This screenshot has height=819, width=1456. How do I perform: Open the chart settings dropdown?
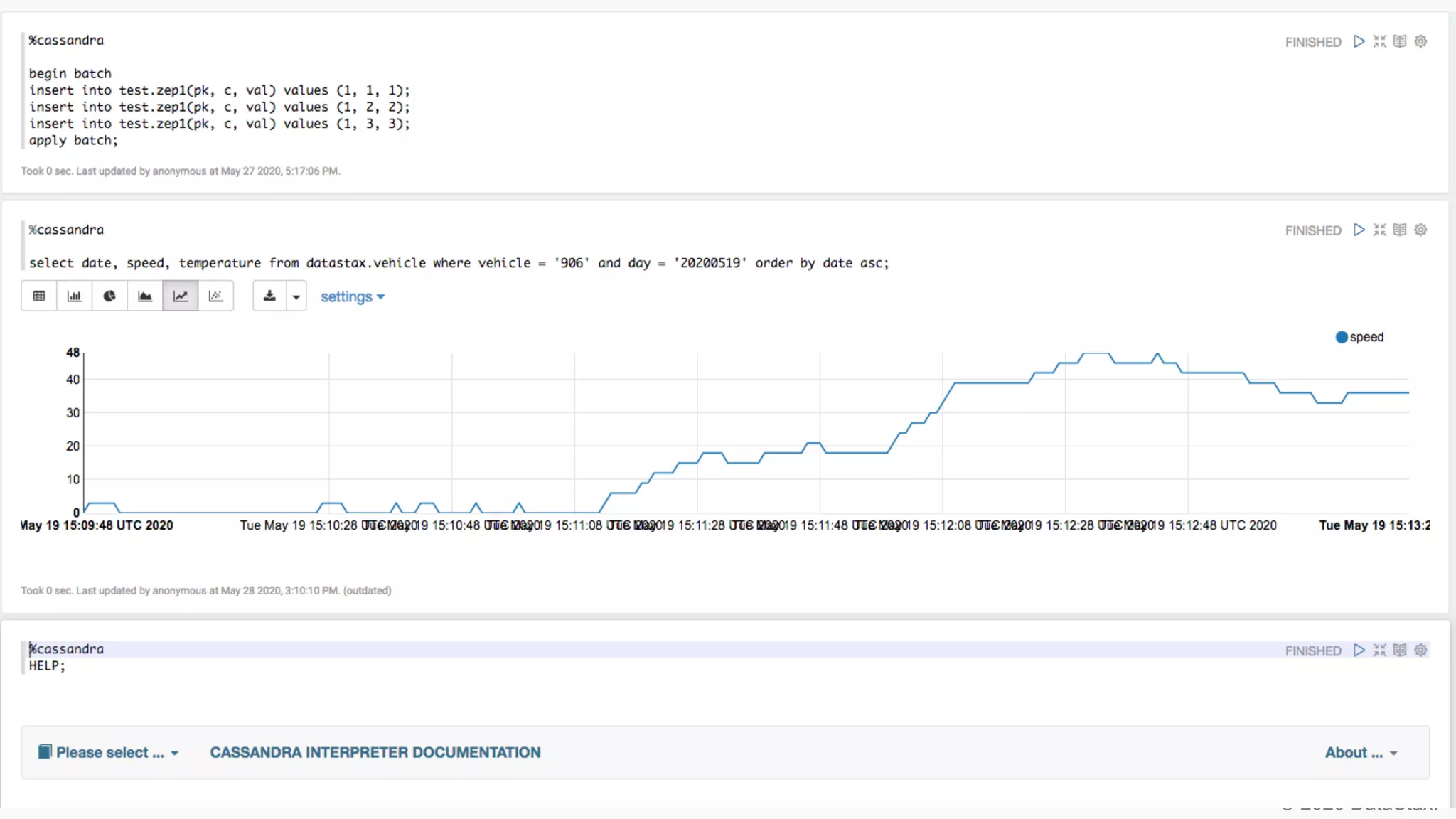coord(352,296)
